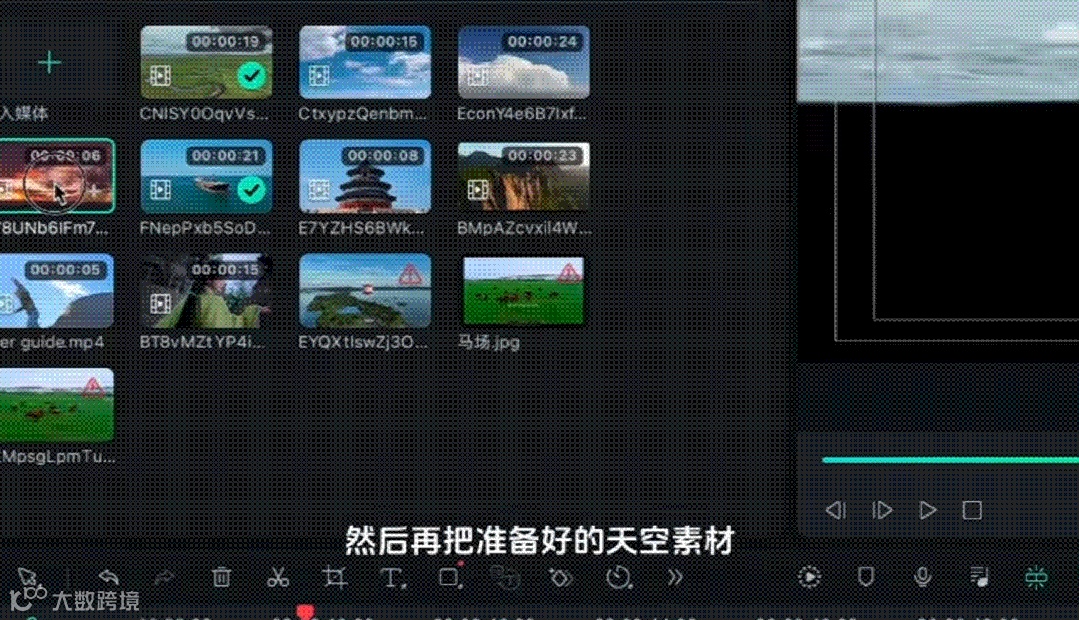Expand more tools with the double-chevron
1079x620 pixels.
[674, 577]
